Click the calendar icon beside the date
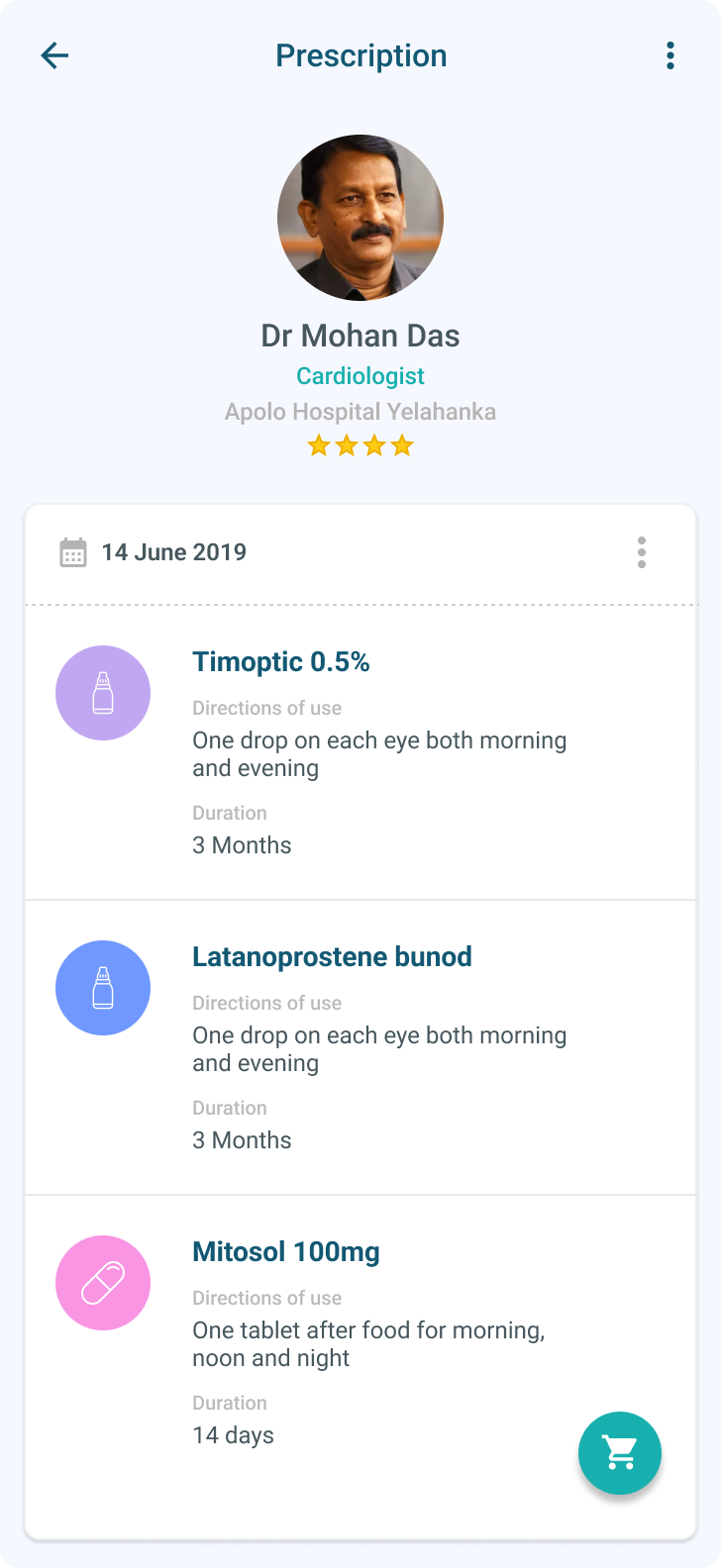 [73, 552]
